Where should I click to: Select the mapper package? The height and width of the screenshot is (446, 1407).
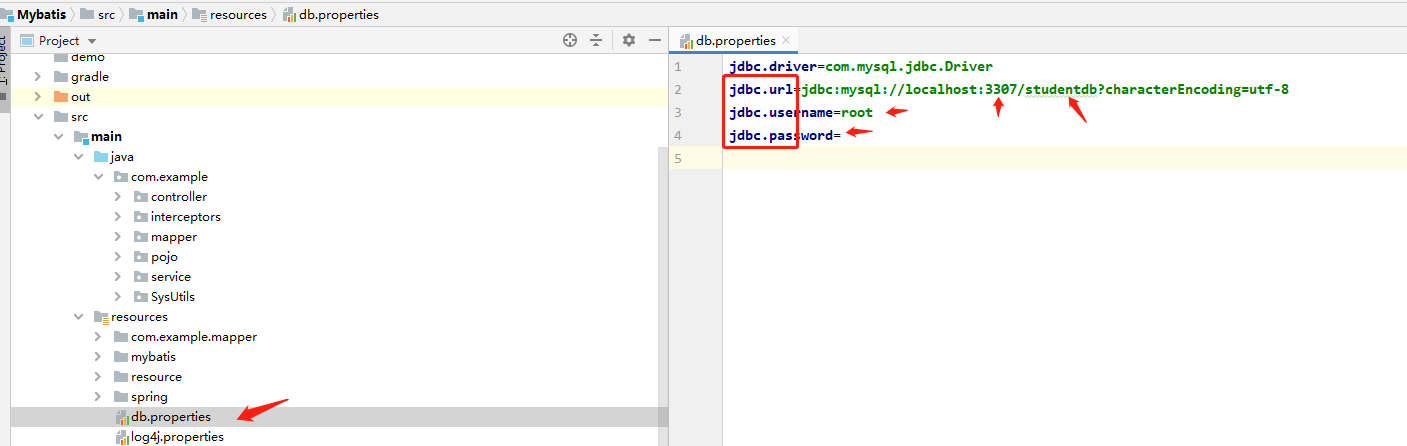coord(174,237)
